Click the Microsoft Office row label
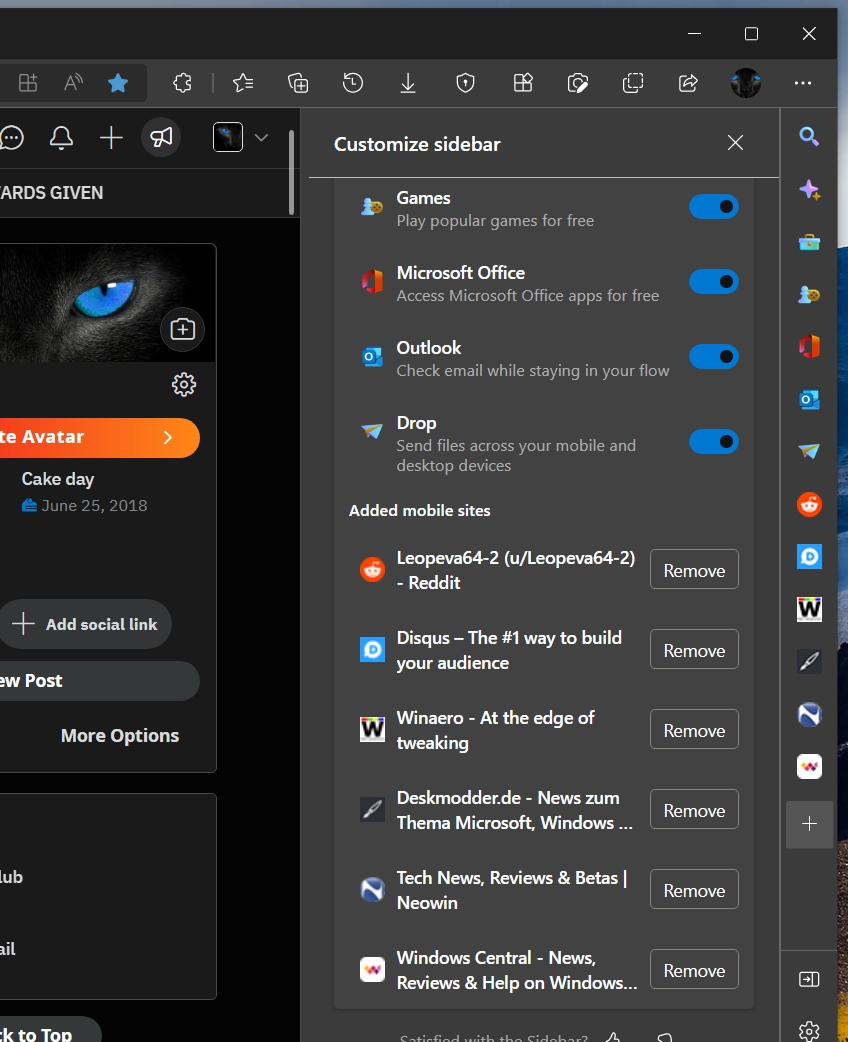 (461, 273)
